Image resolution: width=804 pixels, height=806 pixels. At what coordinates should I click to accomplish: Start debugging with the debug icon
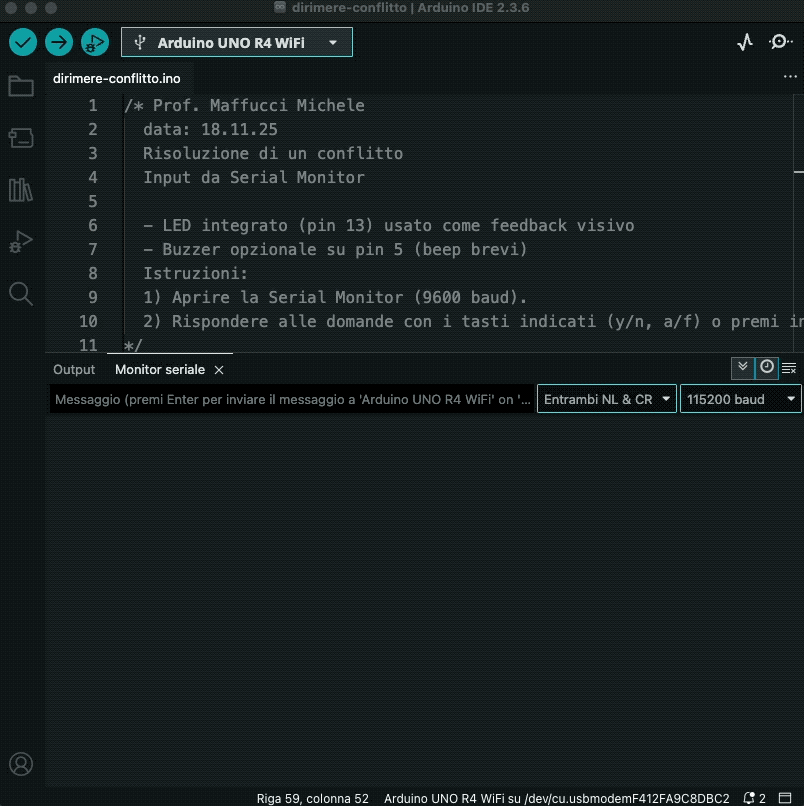[95, 42]
